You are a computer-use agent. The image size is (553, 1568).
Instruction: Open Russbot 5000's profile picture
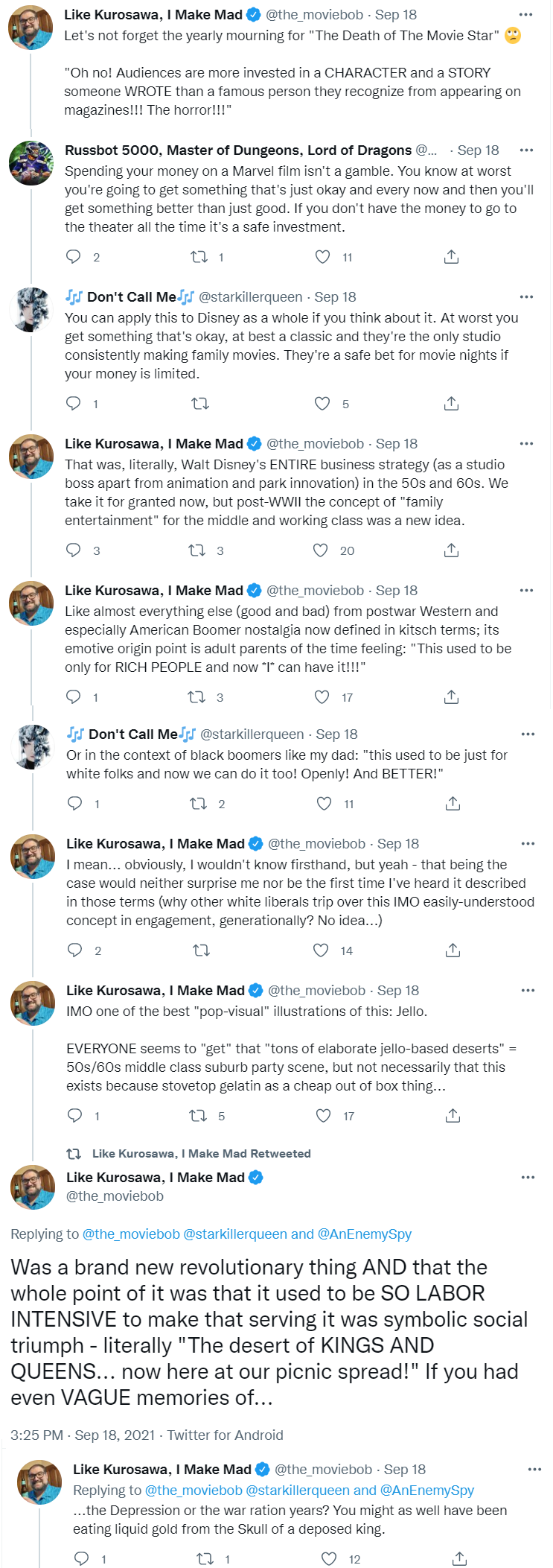(x=31, y=162)
